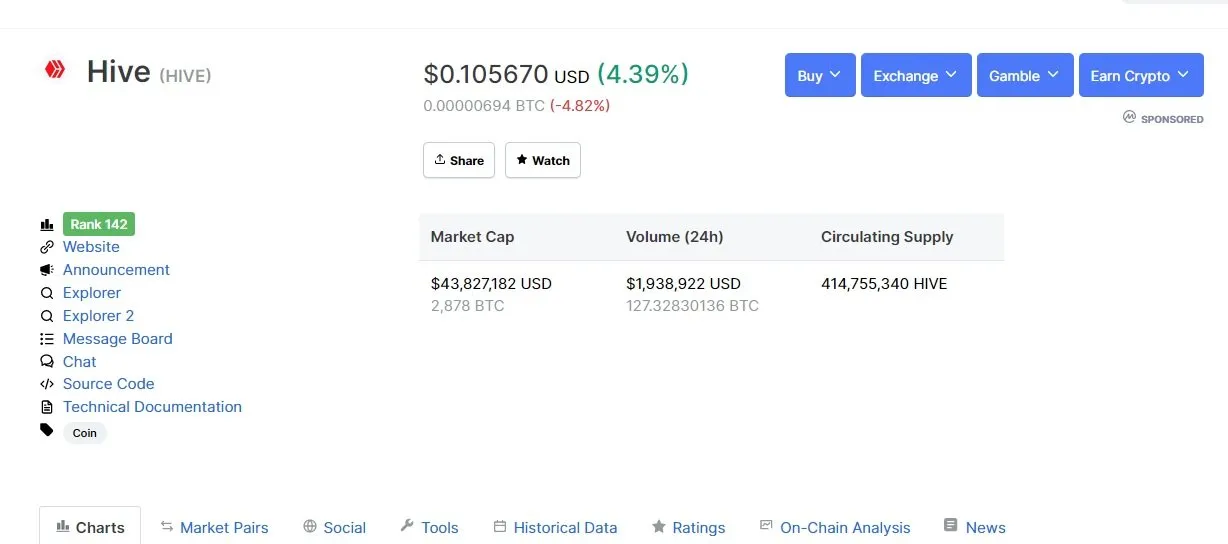The width and height of the screenshot is (1228, 544).
Task: Click the Market Cap column header
Action: click(472, 237)
